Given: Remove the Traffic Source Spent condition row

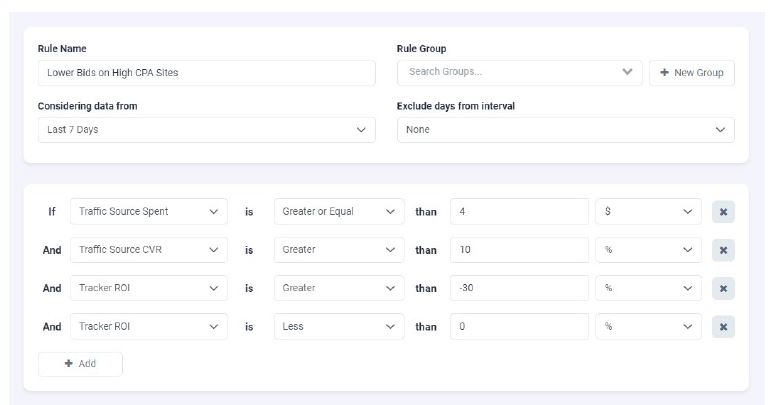Looking at the screenshot, I should [723, 212].
